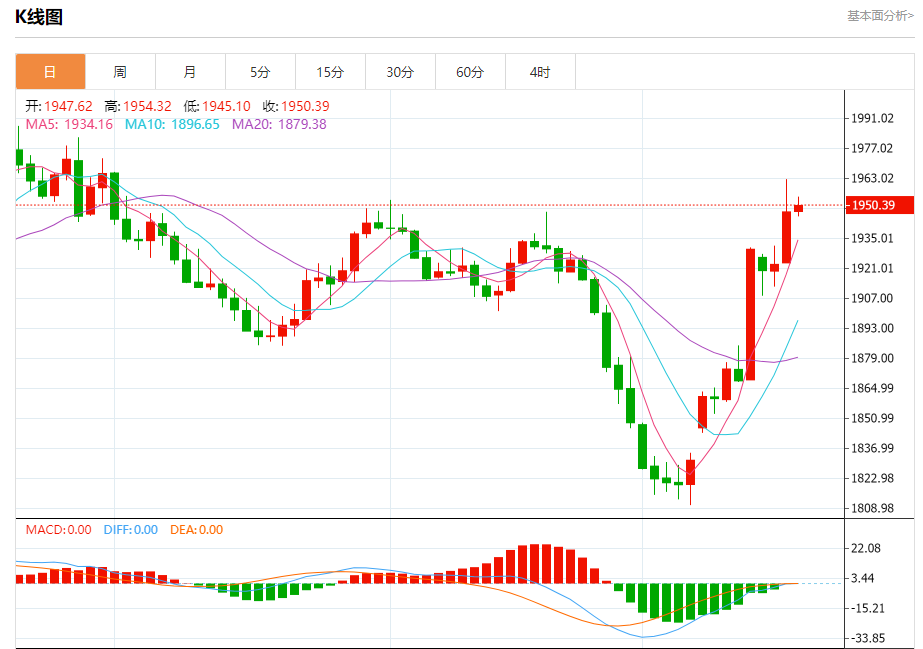
Task: Click the DEA:0.00 indicator label
Action: [197, 530]
